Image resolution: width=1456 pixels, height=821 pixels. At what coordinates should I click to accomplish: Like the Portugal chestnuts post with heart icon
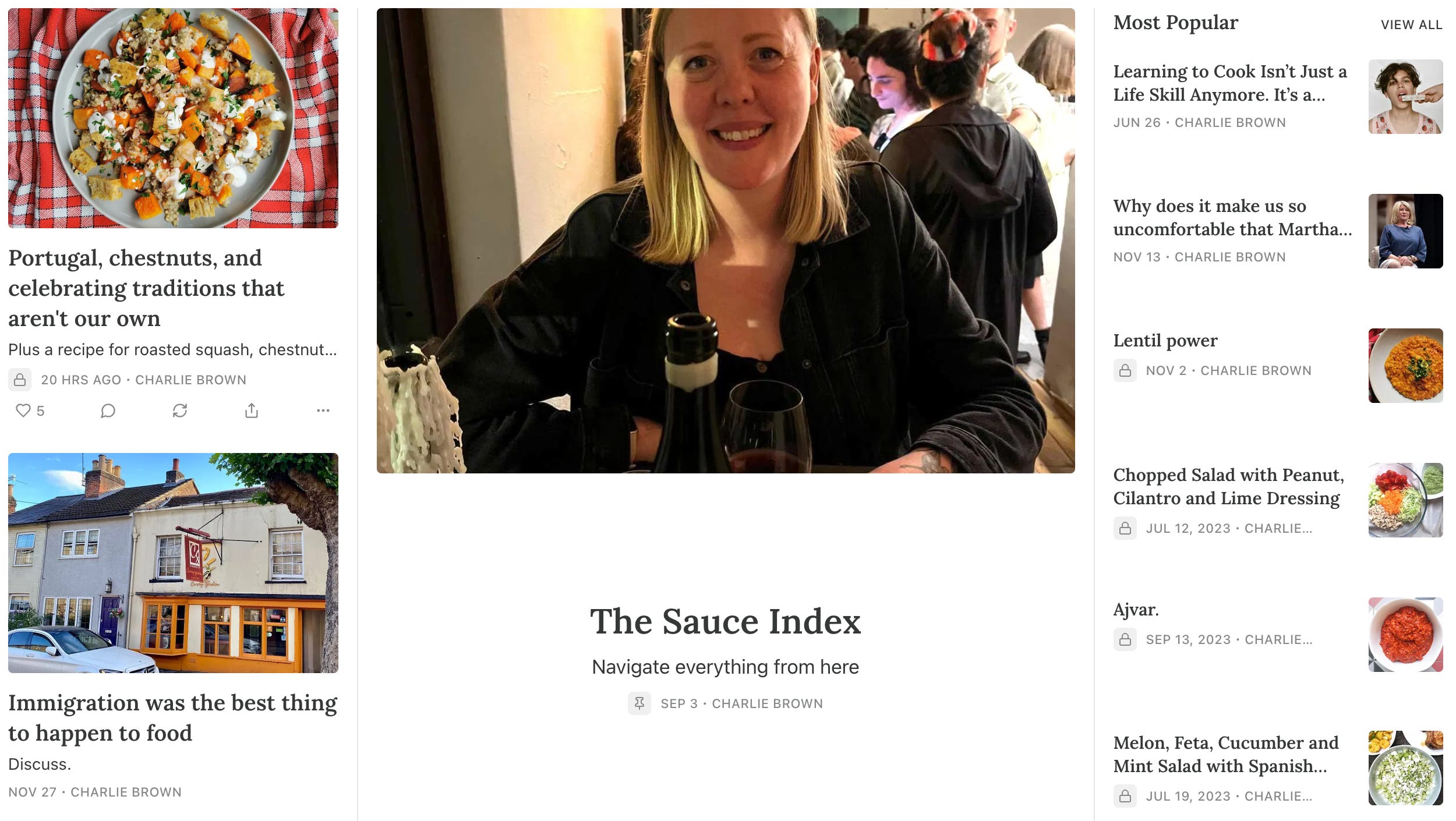(23, 410)
